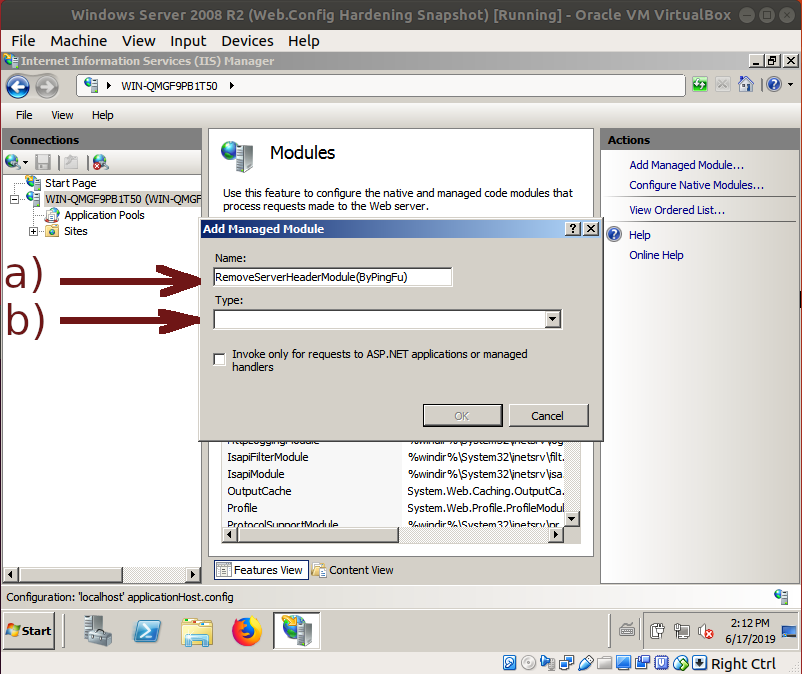Click OK in the Add Managed Module dialog

tap(462, 416)
